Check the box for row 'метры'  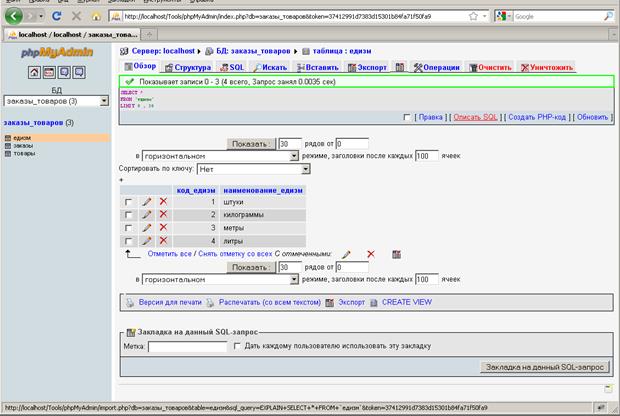[128, 228]
